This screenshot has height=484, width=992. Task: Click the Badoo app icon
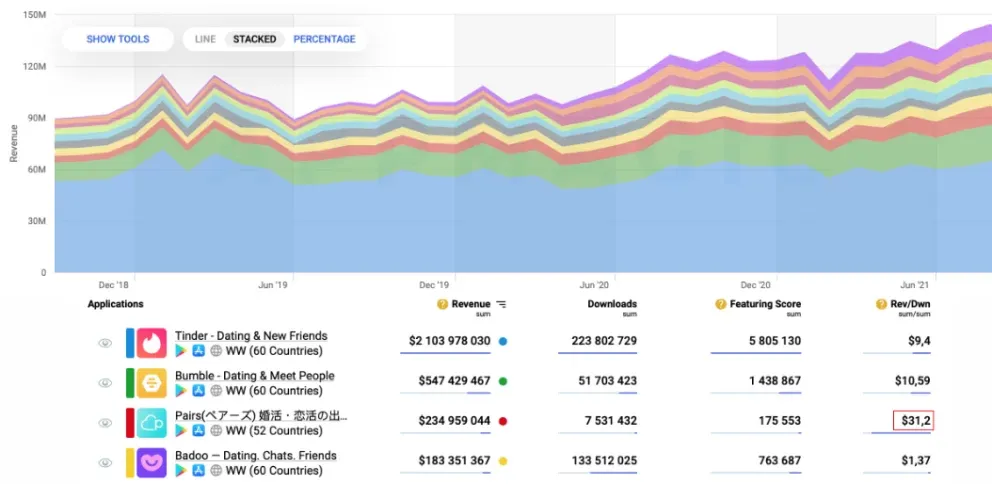click(152, 462)
